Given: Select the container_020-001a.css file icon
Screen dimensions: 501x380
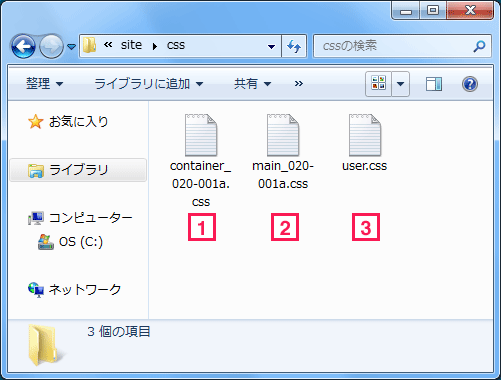Looking at the screenshot, I should pos(201,135).
